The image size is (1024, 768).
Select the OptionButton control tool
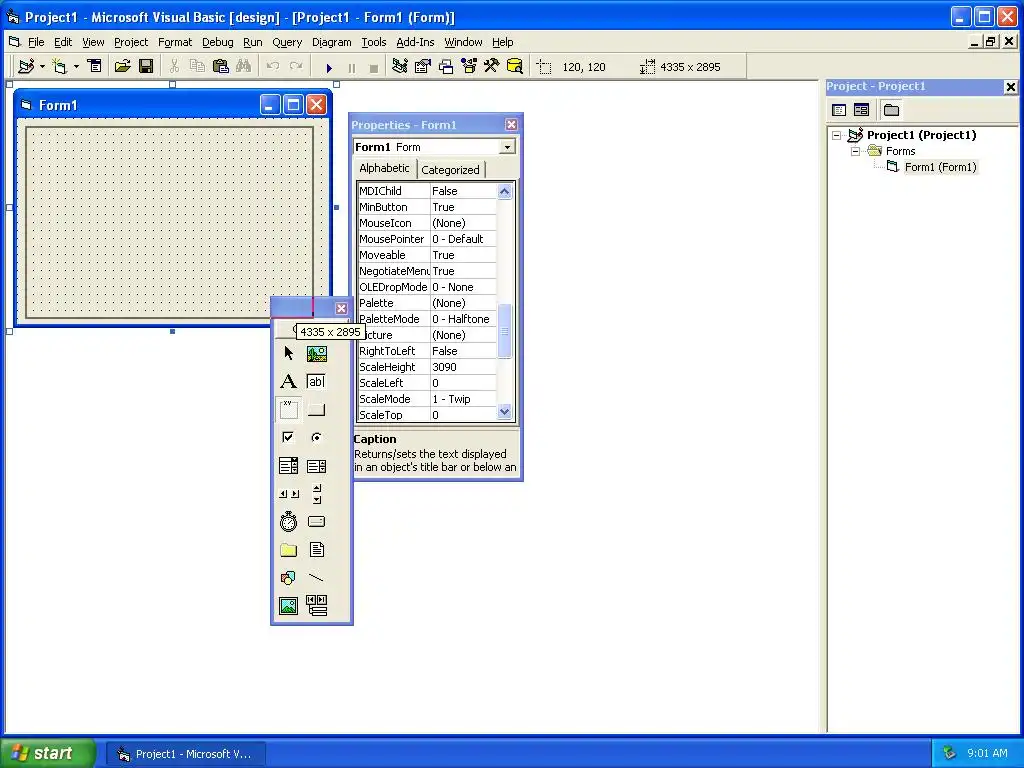pyautogui.click(x=317, y=438)
